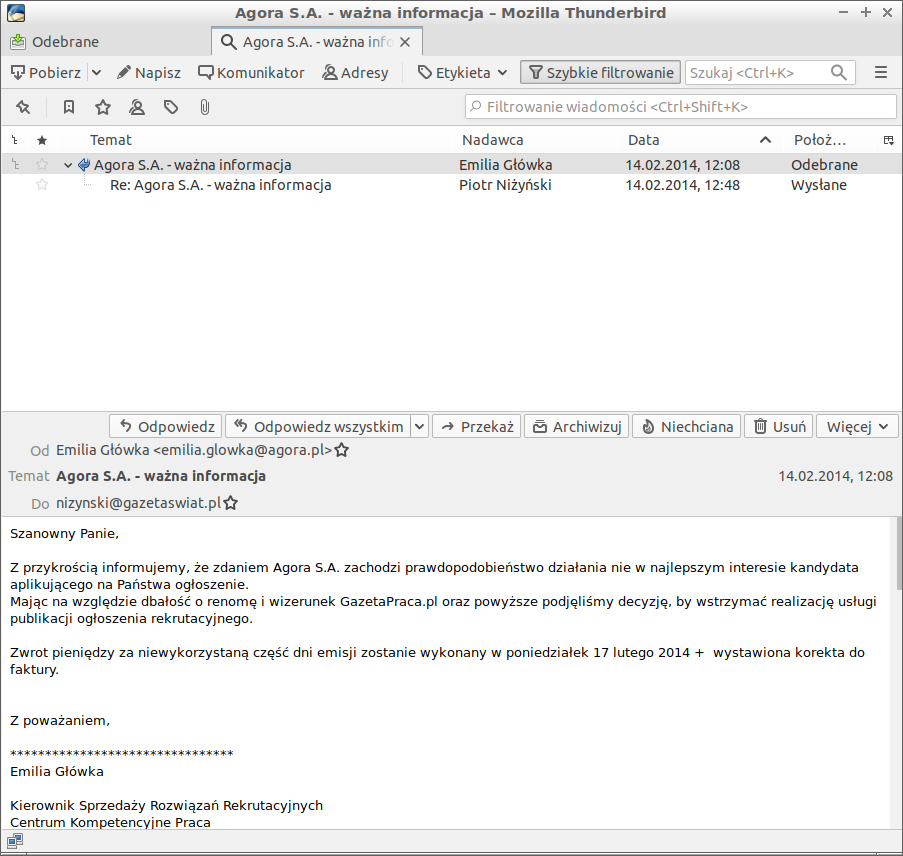Open the hamburger application menu
This screenshot has width=903, height=856.
881,73
